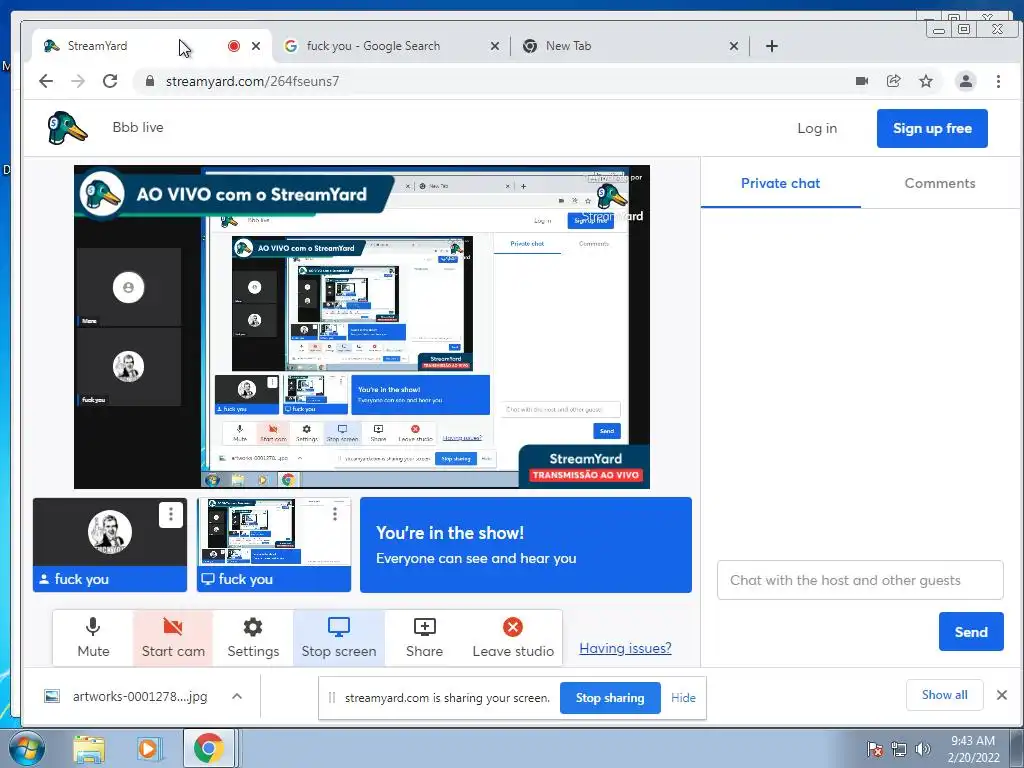Click the camera permission icon in address bar
Screen dimensions: 1024x768
coord(862,81)
